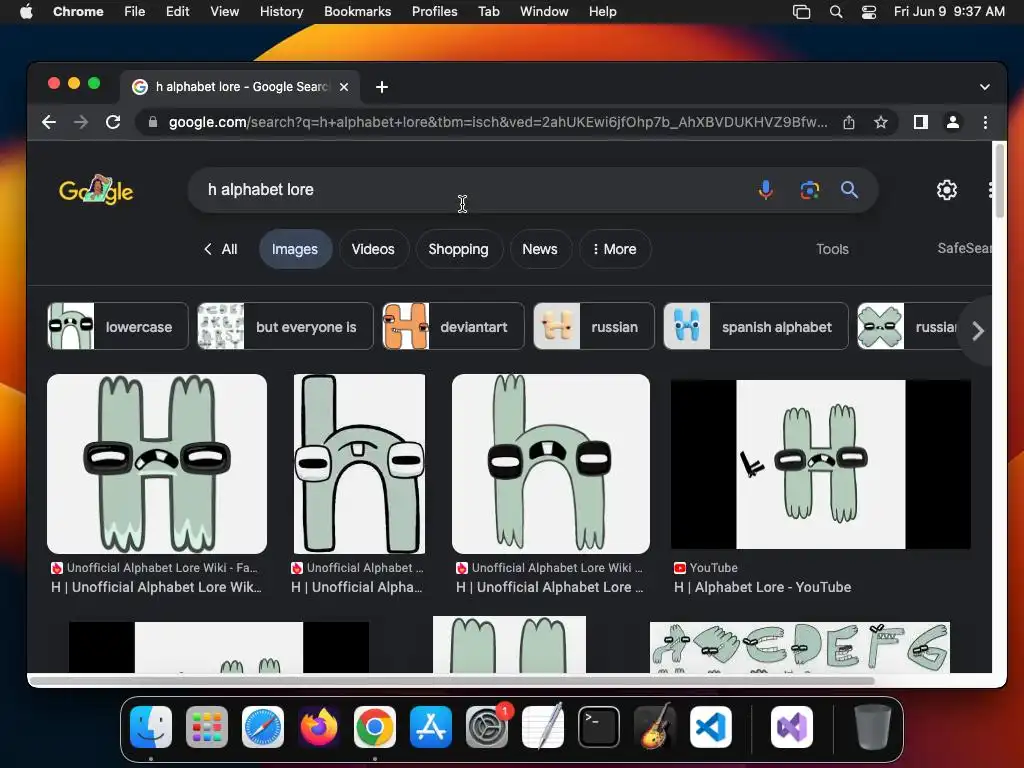Click the Google doodle logo
Image resolution: width=1024 pixels, height=768 pixels.
96,190
